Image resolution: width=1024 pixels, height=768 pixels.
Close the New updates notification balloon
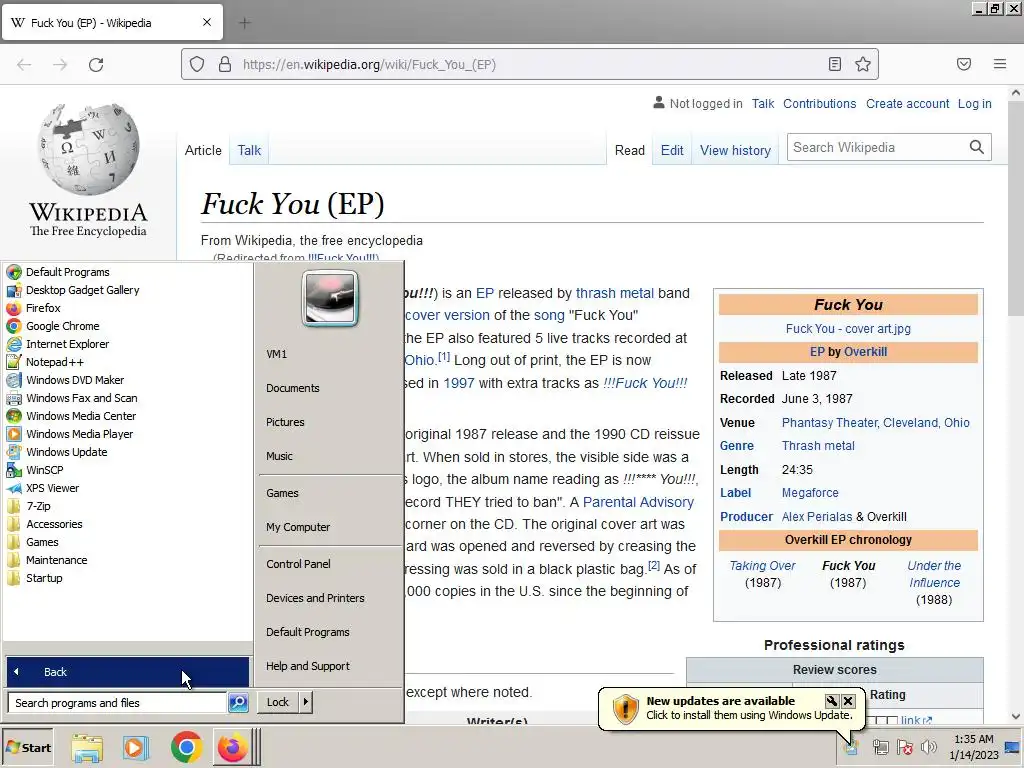pos(848,701)
